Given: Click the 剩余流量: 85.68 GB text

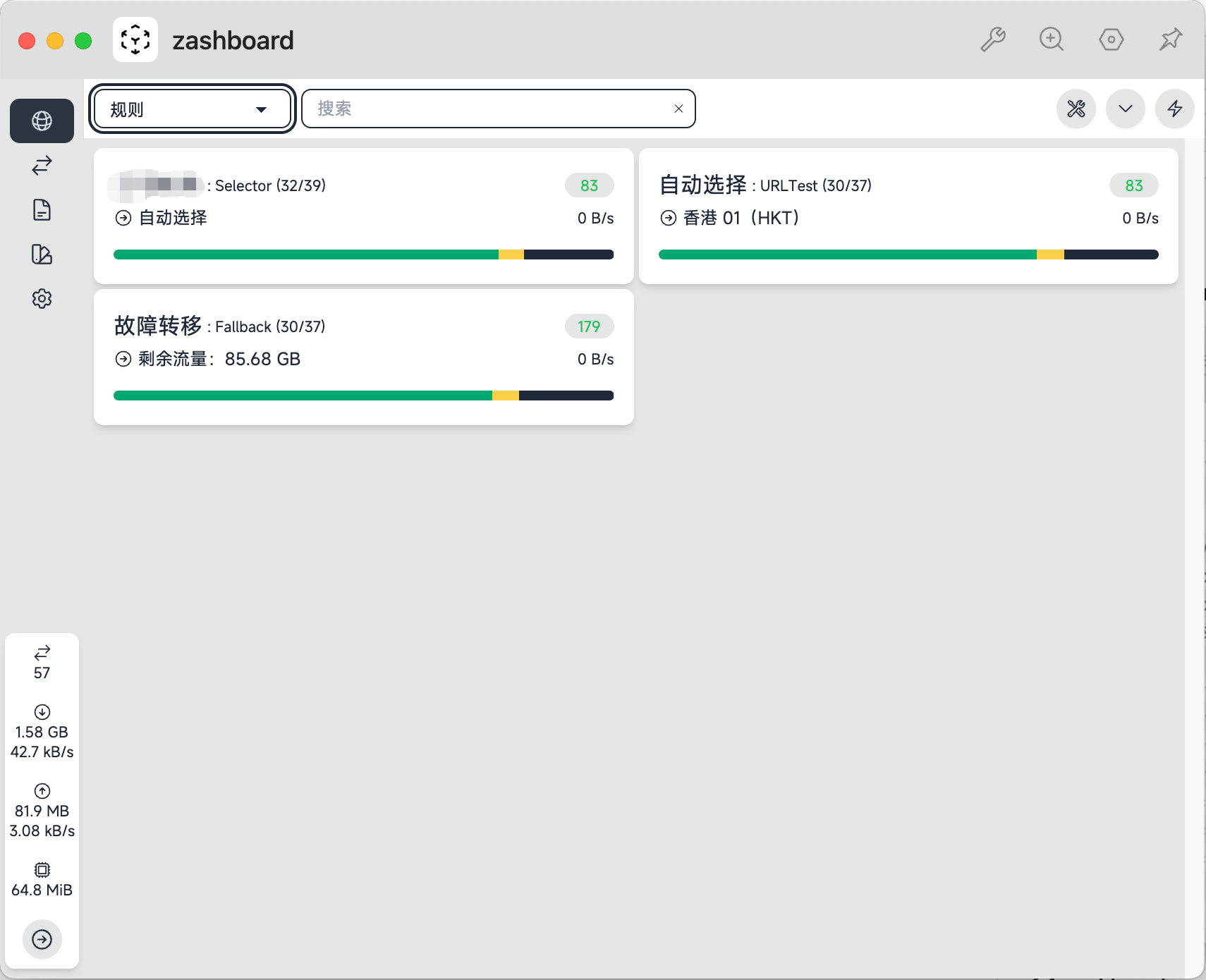Looking at the screenshot, I should [x=219, y=359].
